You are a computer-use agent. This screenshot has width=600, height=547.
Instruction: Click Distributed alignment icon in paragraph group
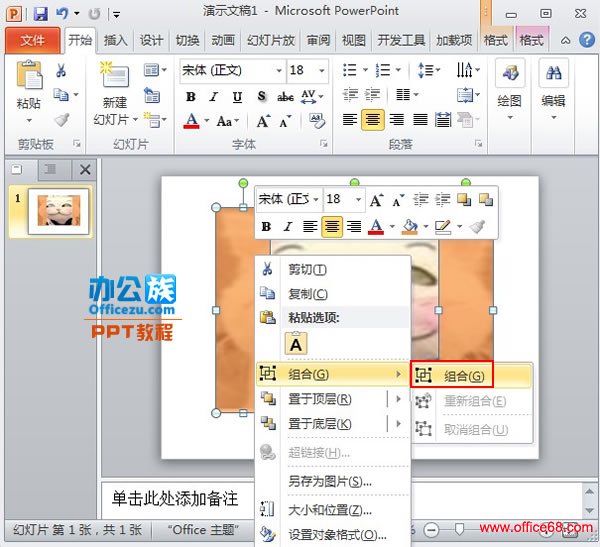[443, 120]
